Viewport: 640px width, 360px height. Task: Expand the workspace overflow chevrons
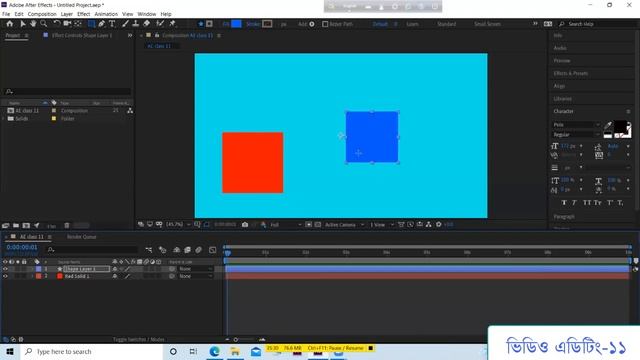(x=535, y=24)
